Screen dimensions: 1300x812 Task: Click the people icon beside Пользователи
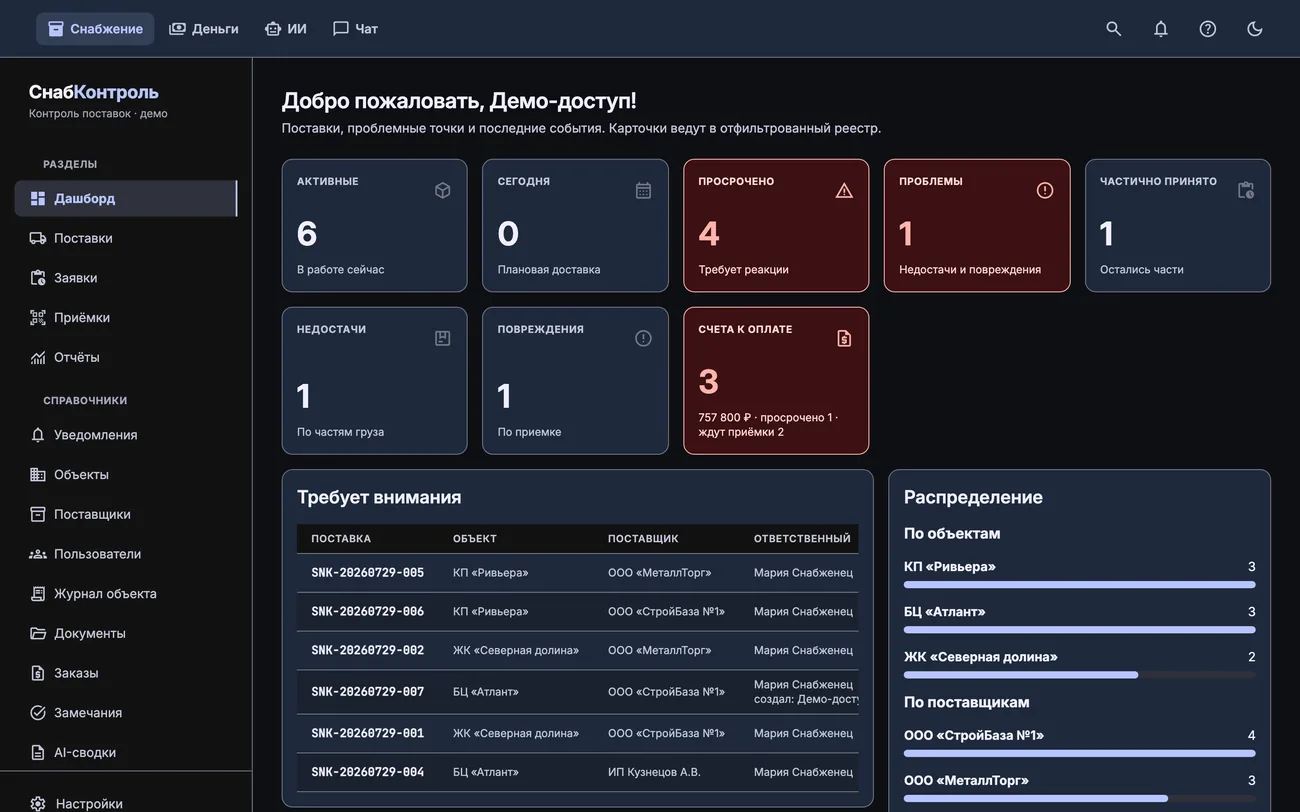(x=38, y=554)
